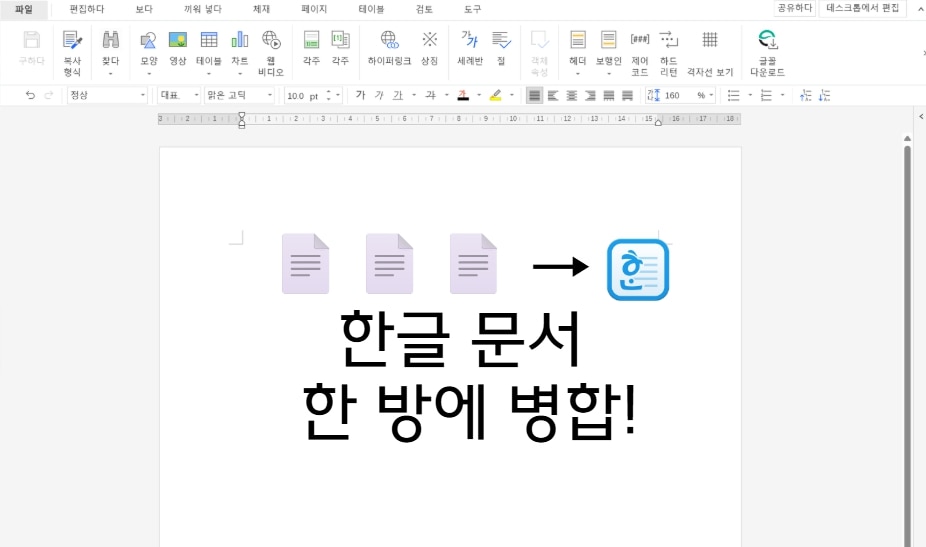Image resolution: width=926 pixels, height=547 pixels.
Task: Click the 제어 코드 [###] icon
Action: click(x=640, y=40)
